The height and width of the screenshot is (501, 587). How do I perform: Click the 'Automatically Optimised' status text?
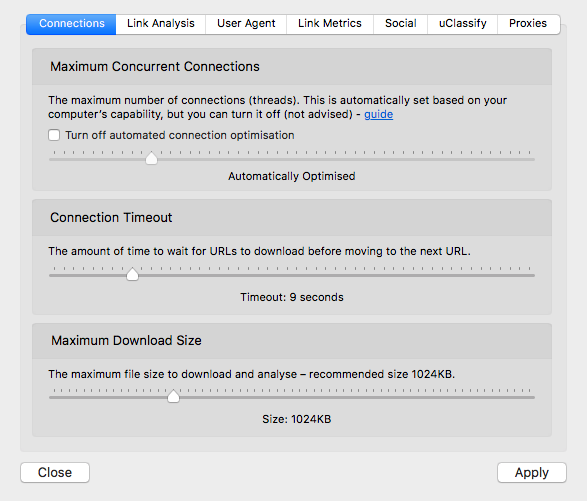(x=292, y=176)
